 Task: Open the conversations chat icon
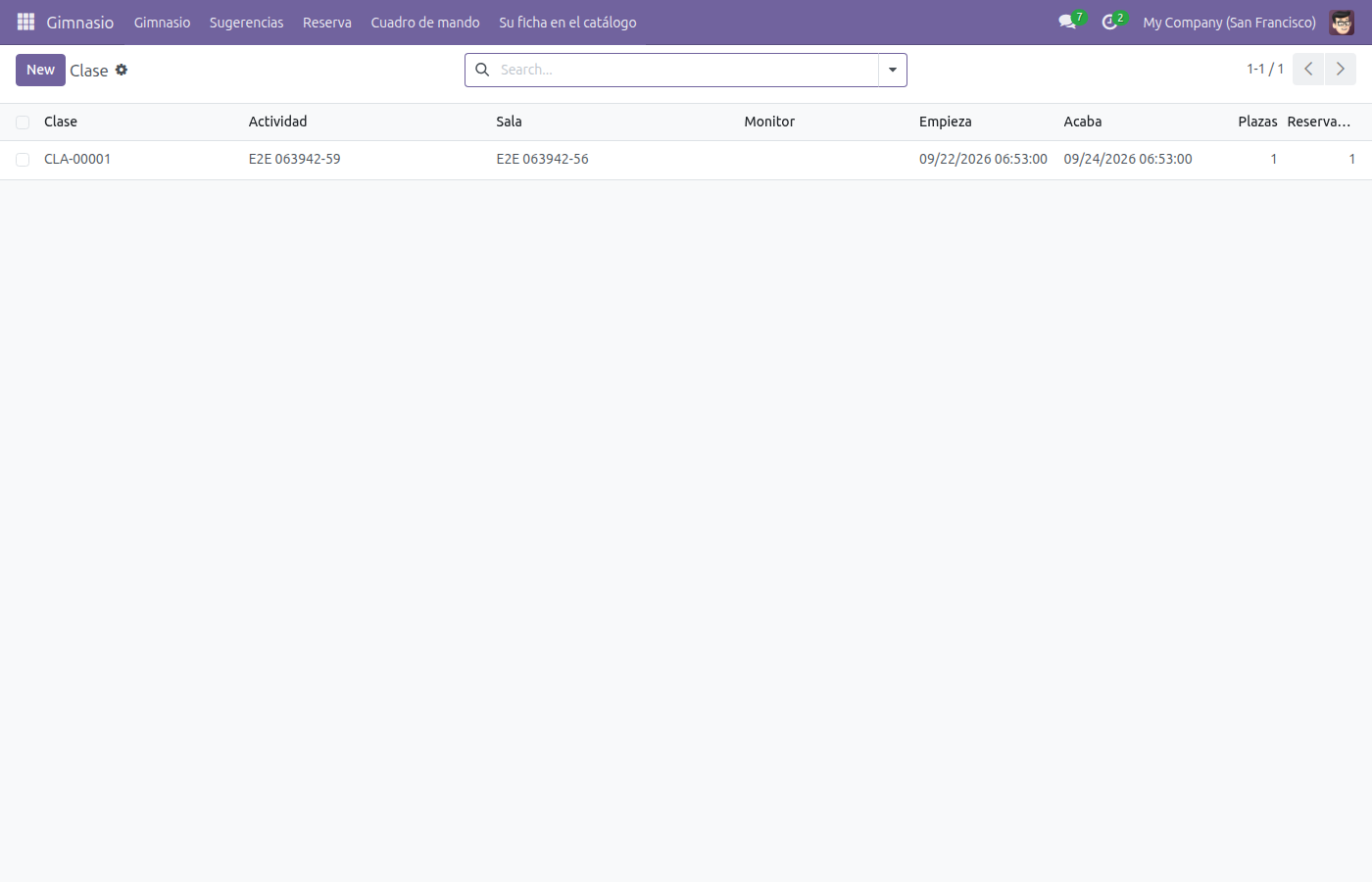point(1068,22)
